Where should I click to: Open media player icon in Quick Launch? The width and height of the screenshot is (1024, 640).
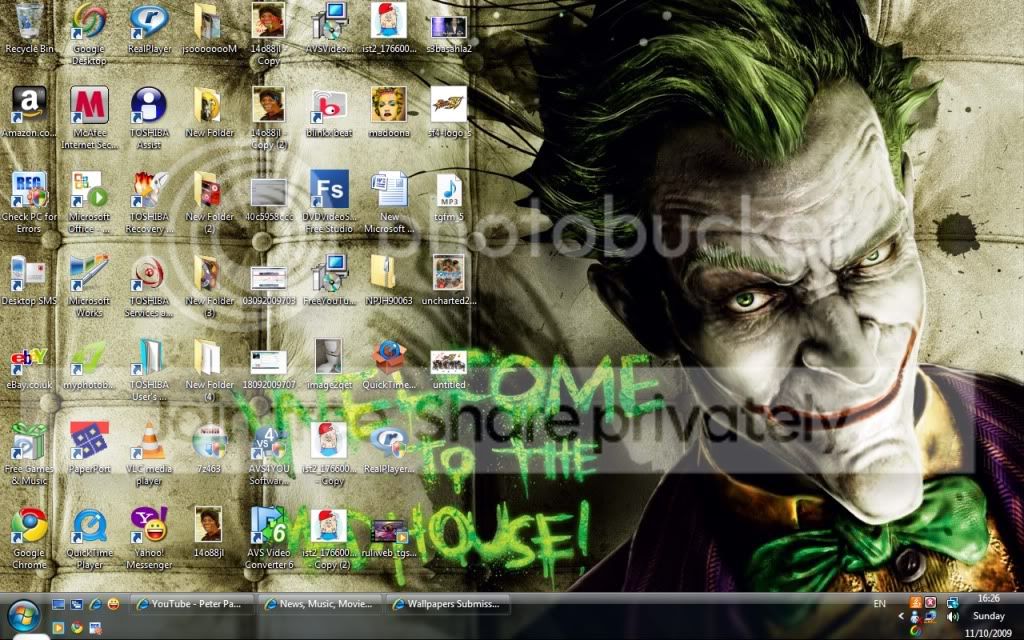tap(58, 628)
